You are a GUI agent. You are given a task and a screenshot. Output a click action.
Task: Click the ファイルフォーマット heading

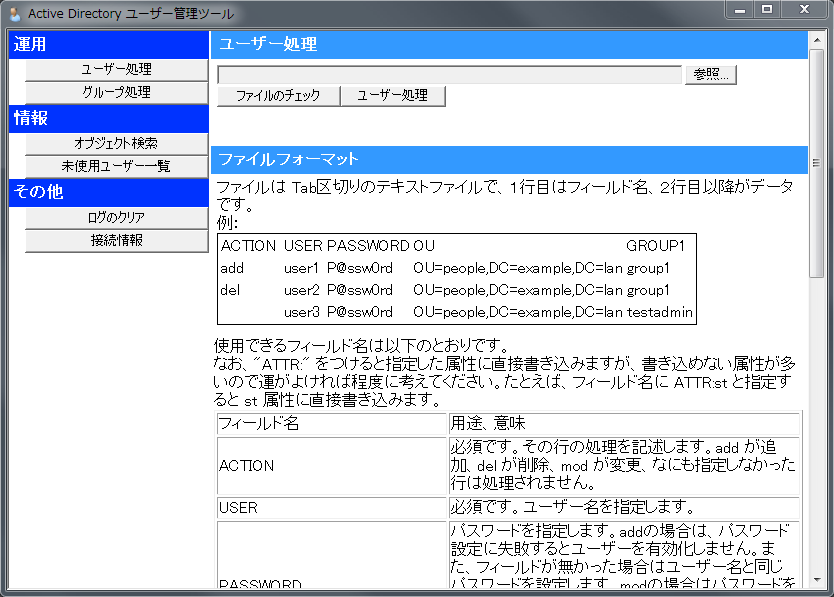[x=509, y=159]
